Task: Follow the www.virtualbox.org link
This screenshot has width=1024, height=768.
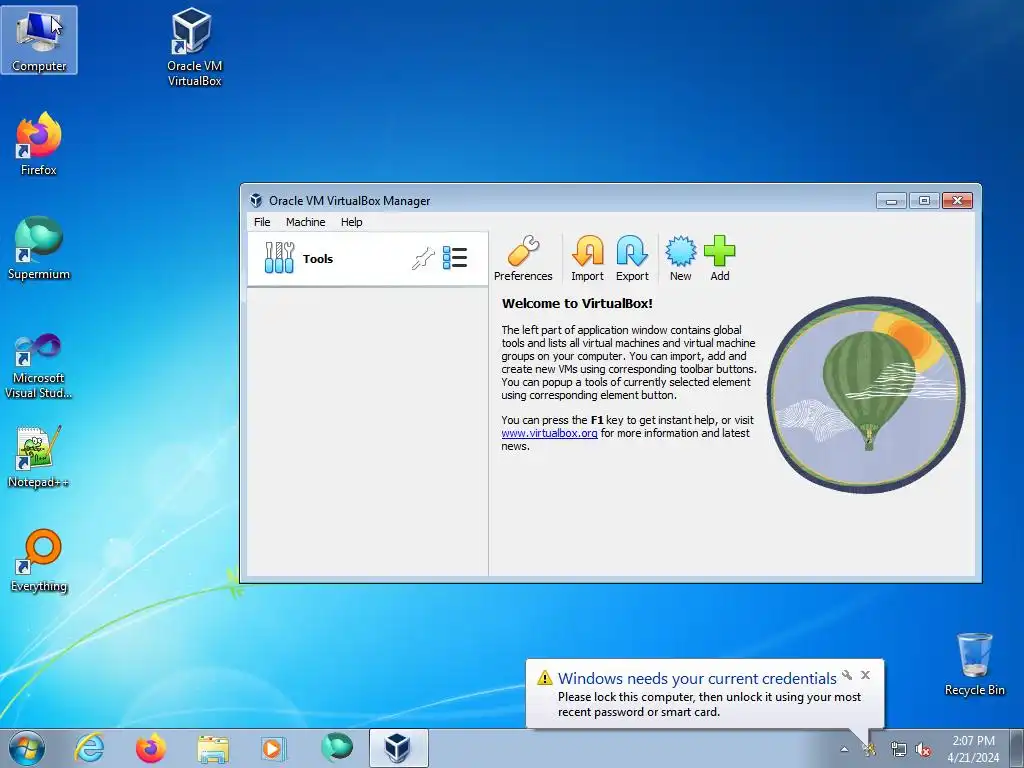Action: click(549, 433)
